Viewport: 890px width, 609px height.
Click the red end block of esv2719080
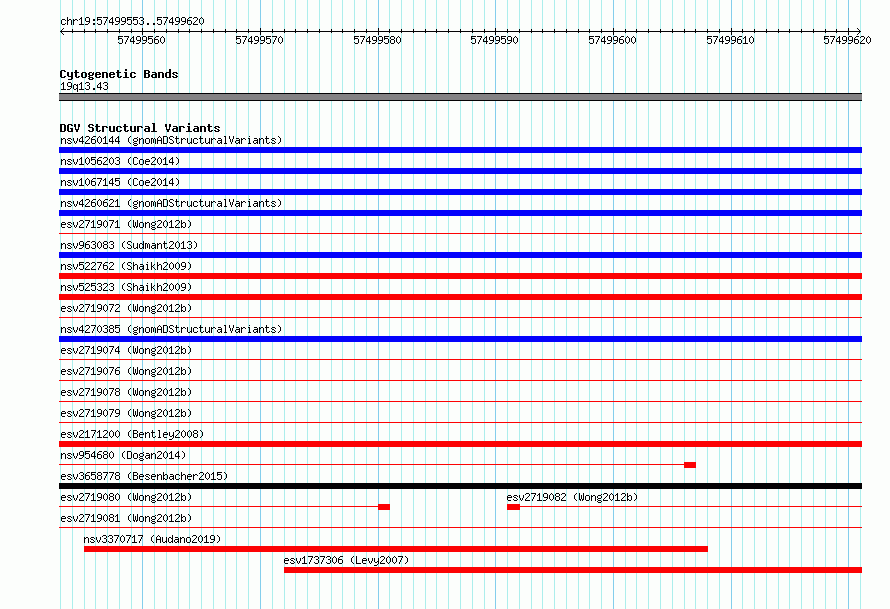[x=384, y=507]
